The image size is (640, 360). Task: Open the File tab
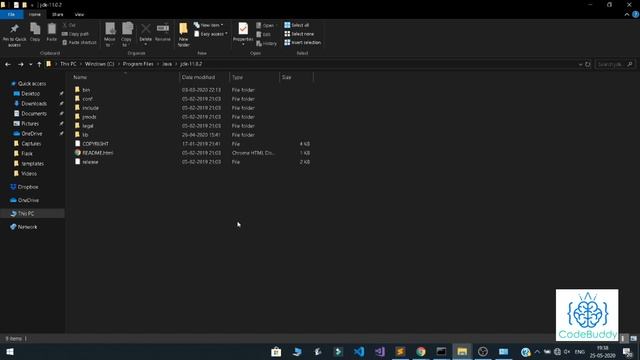[x=11, y=14]
